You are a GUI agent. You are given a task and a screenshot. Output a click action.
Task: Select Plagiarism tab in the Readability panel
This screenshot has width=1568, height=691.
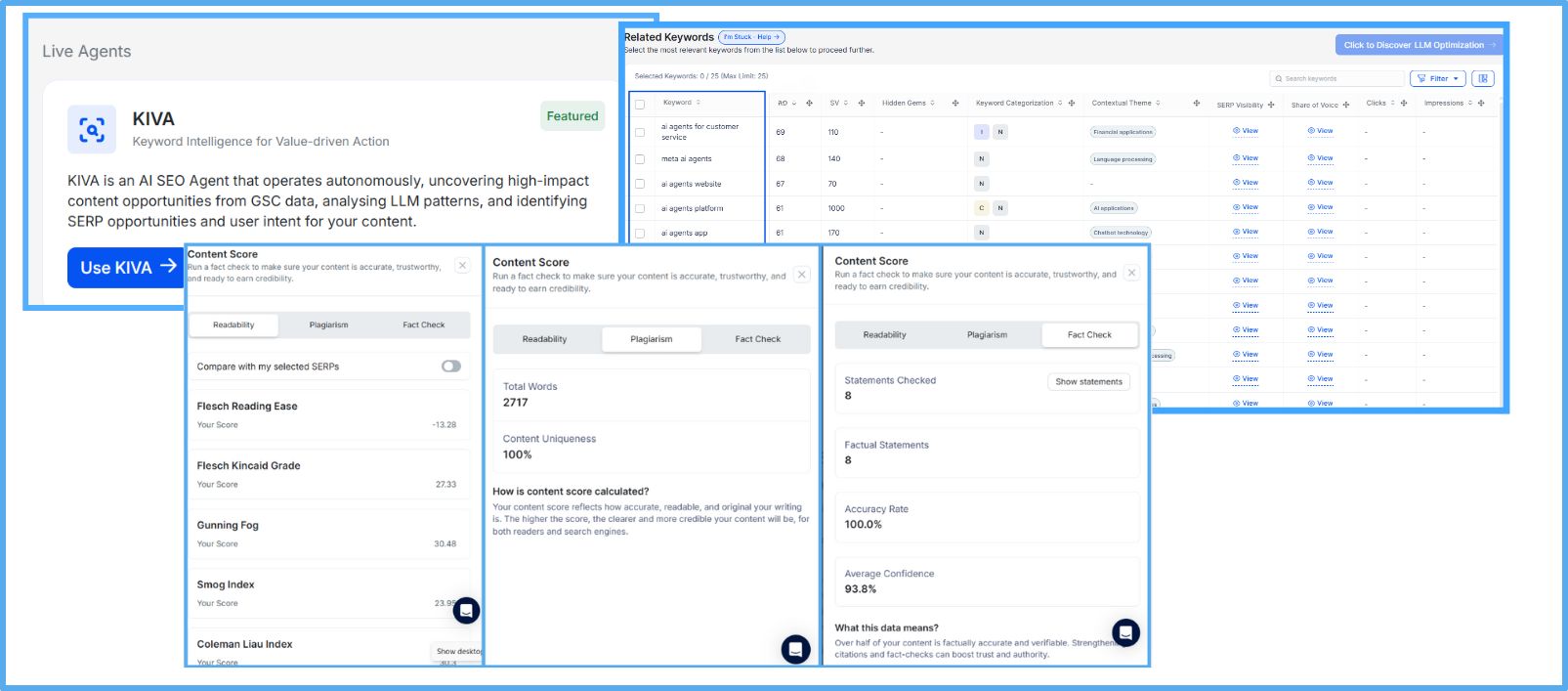(328, 325)
